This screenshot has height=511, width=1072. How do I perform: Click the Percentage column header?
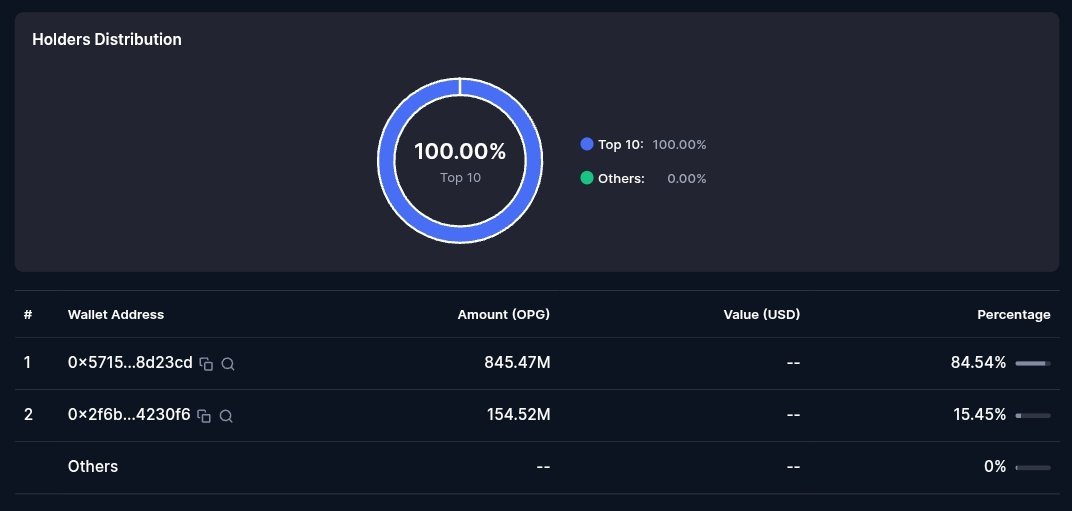(1014, 315)
